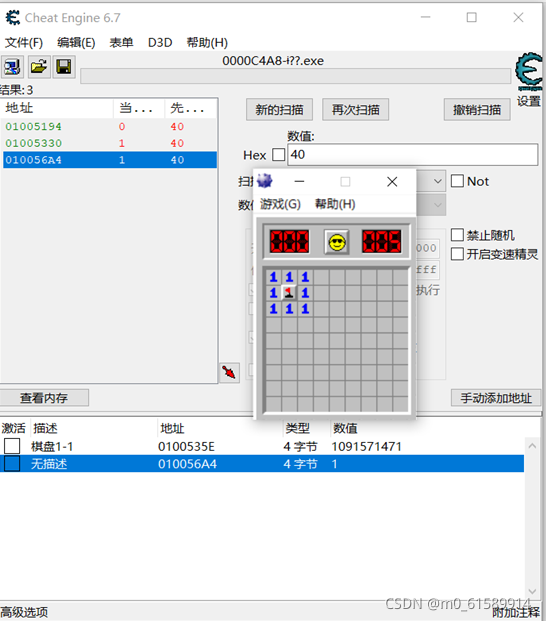Enable the Not checkbox
546x621 pixels.
click(457, 181)
